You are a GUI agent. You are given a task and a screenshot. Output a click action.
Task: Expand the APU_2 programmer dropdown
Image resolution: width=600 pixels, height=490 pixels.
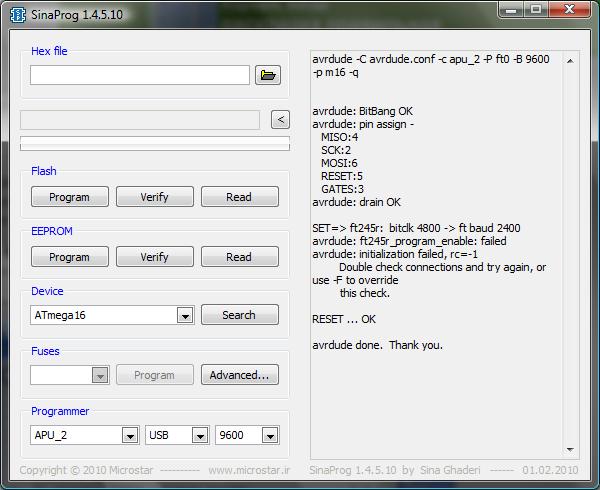[x=129, y=436]
